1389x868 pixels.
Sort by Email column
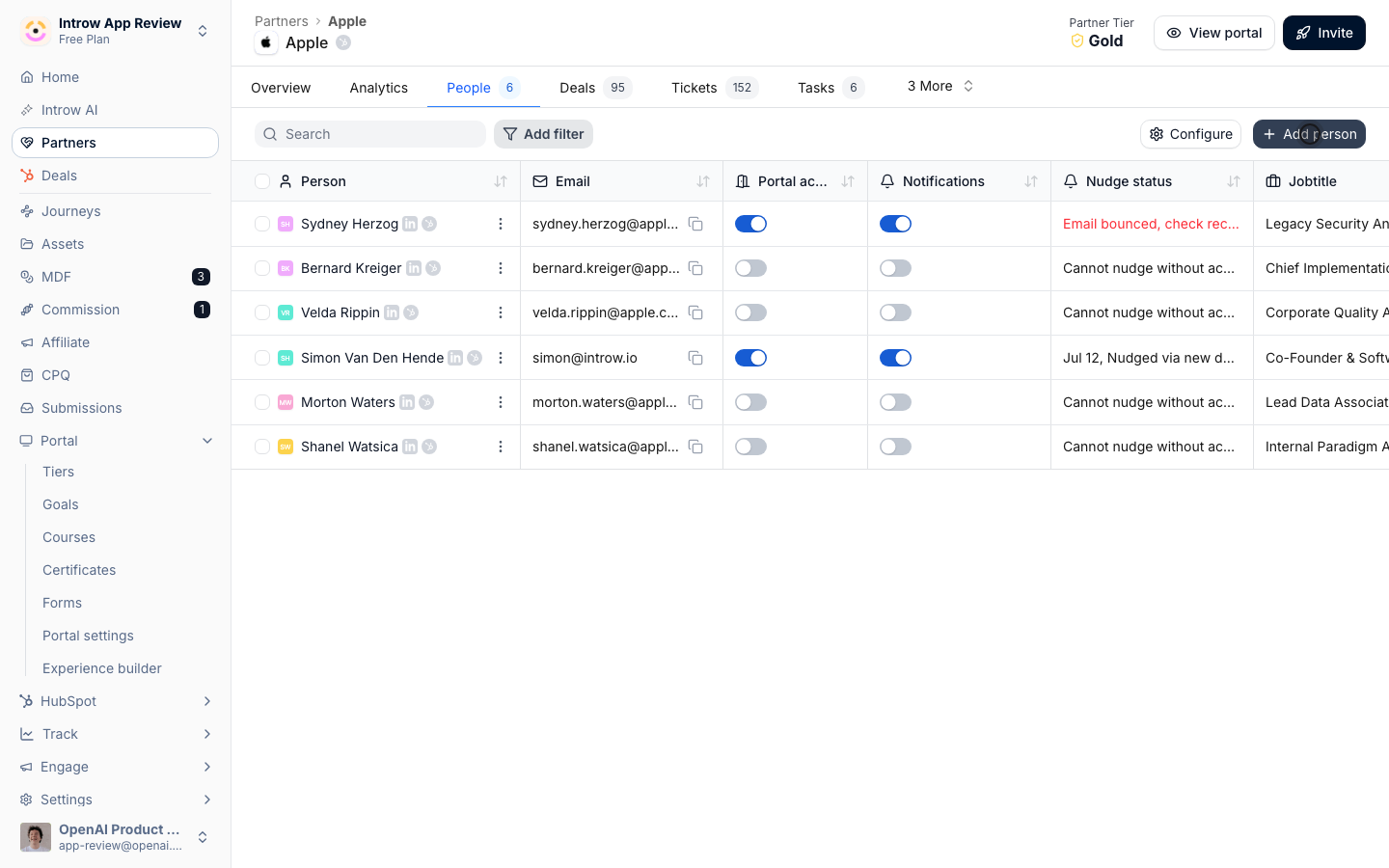pyautogui.click(x=703, y=181)
